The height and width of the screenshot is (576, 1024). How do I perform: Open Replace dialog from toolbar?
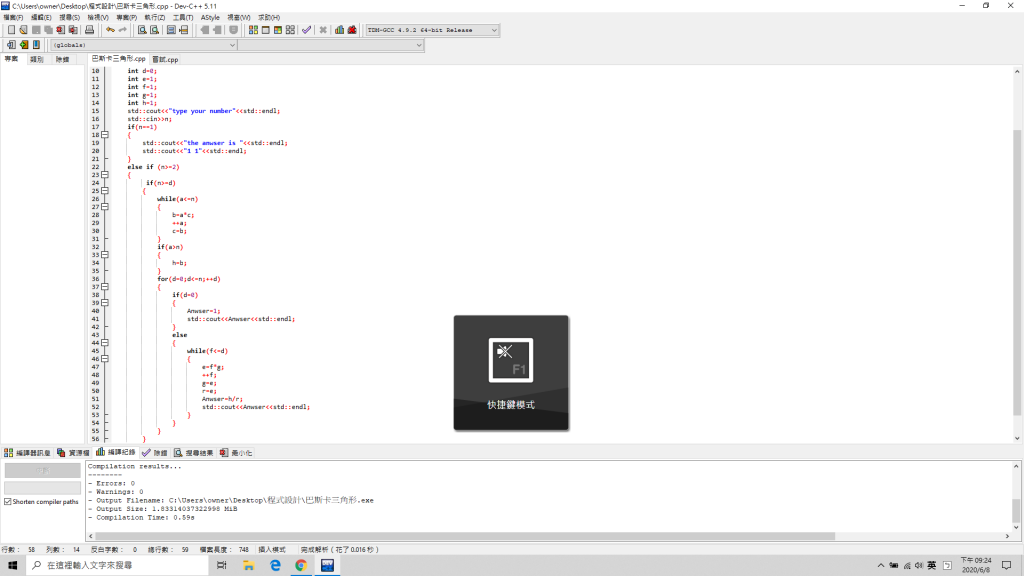point(155,30)
